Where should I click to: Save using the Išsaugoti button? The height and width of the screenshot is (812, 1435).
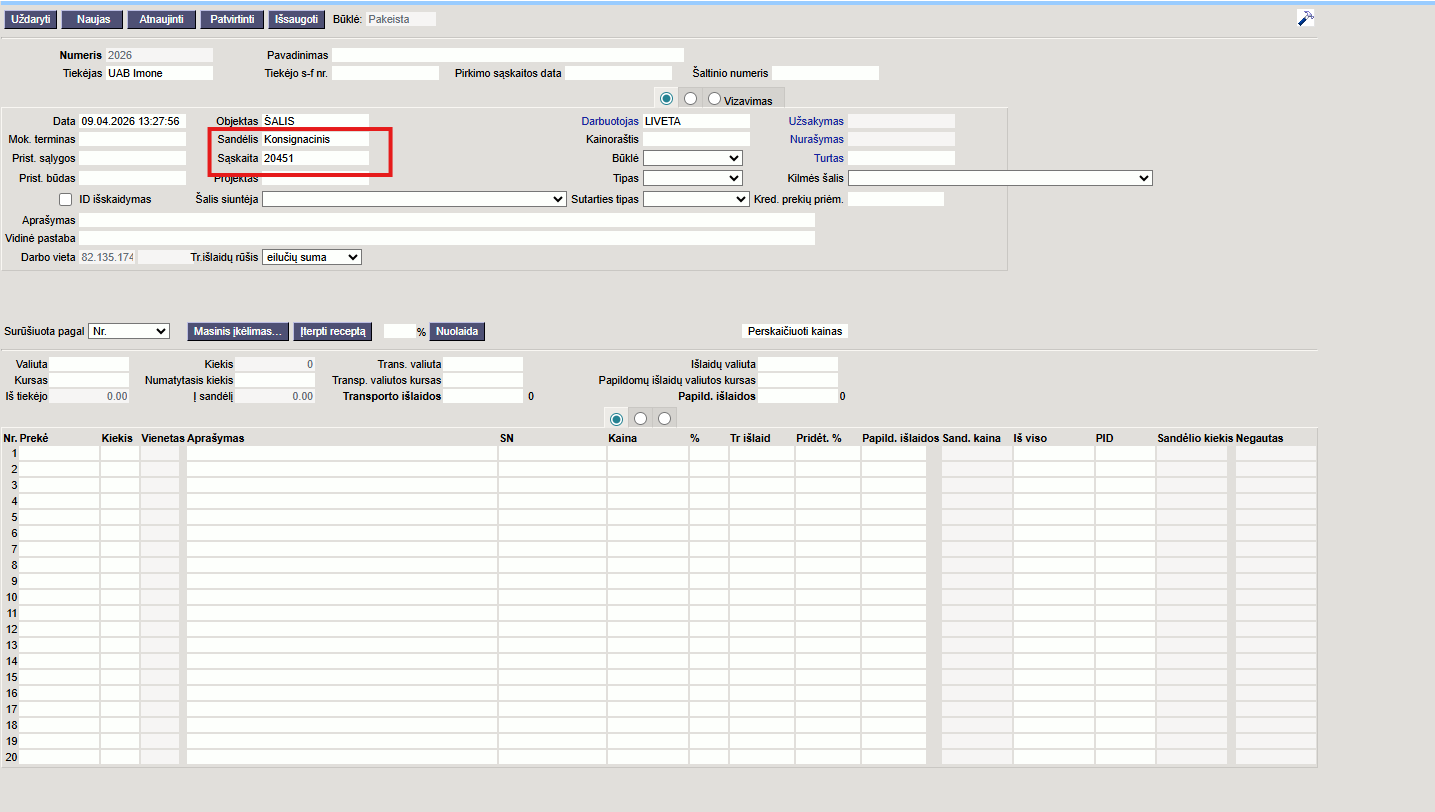coord(297,19)
